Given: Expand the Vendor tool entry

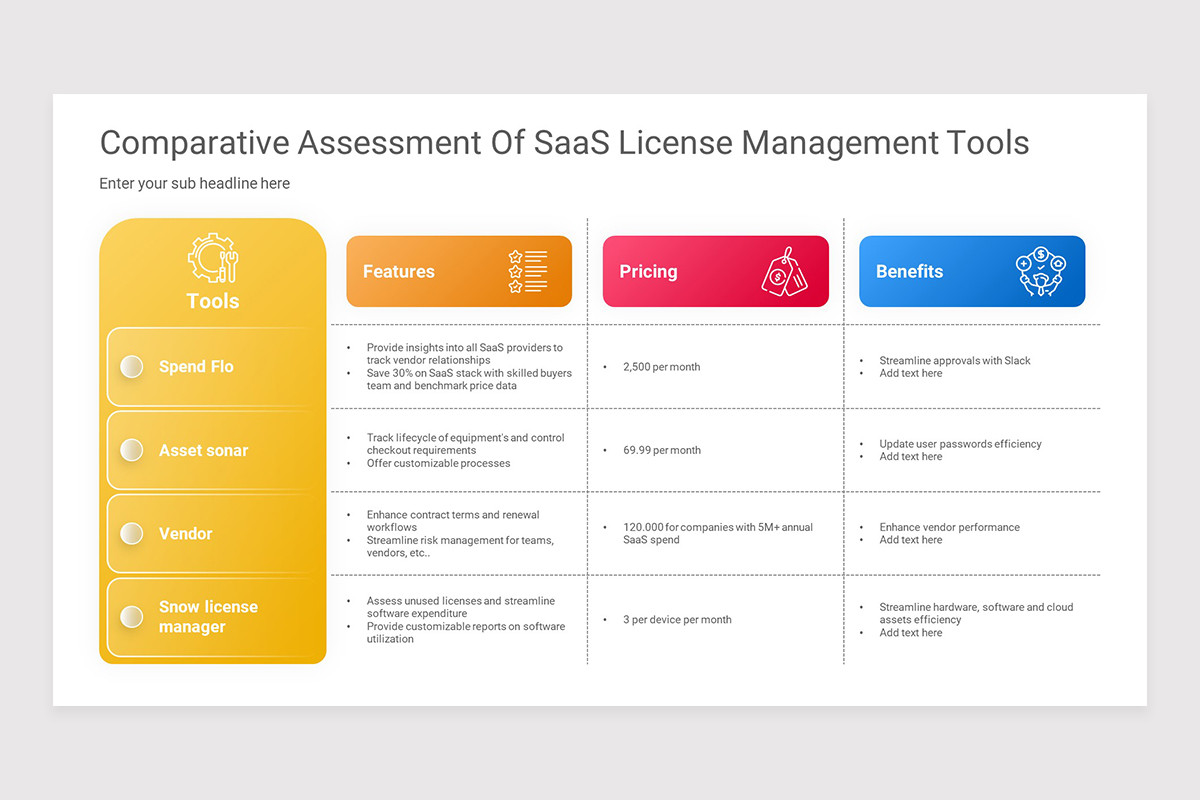Looking at the screenshot, I should tap(212, 533).
